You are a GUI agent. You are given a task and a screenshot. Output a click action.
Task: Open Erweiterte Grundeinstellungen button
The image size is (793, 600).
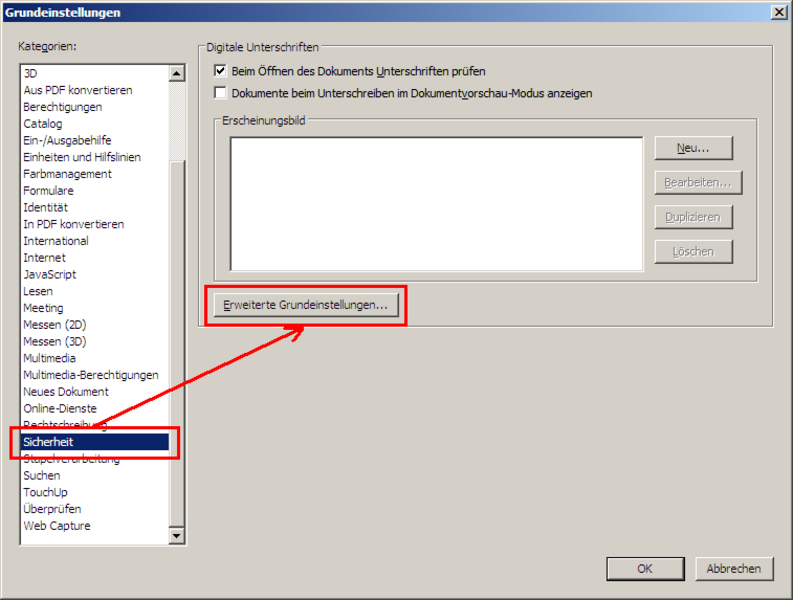coord(305,306)
